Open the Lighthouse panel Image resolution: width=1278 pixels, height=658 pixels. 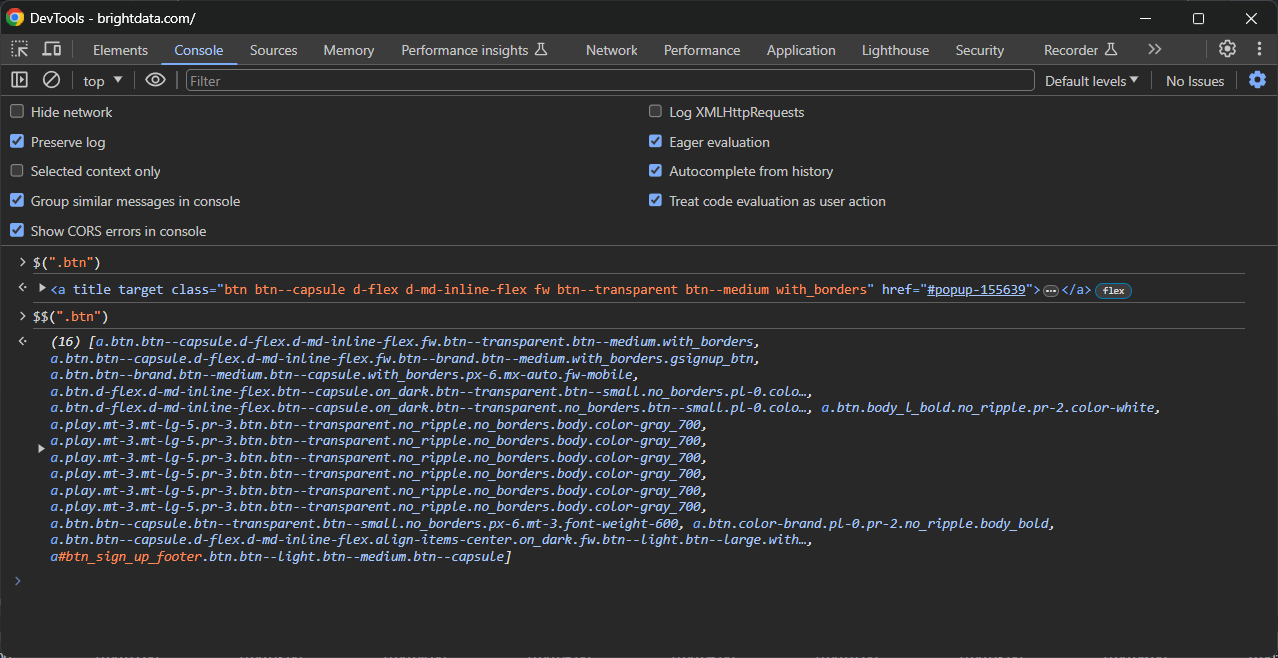(894, 49)
